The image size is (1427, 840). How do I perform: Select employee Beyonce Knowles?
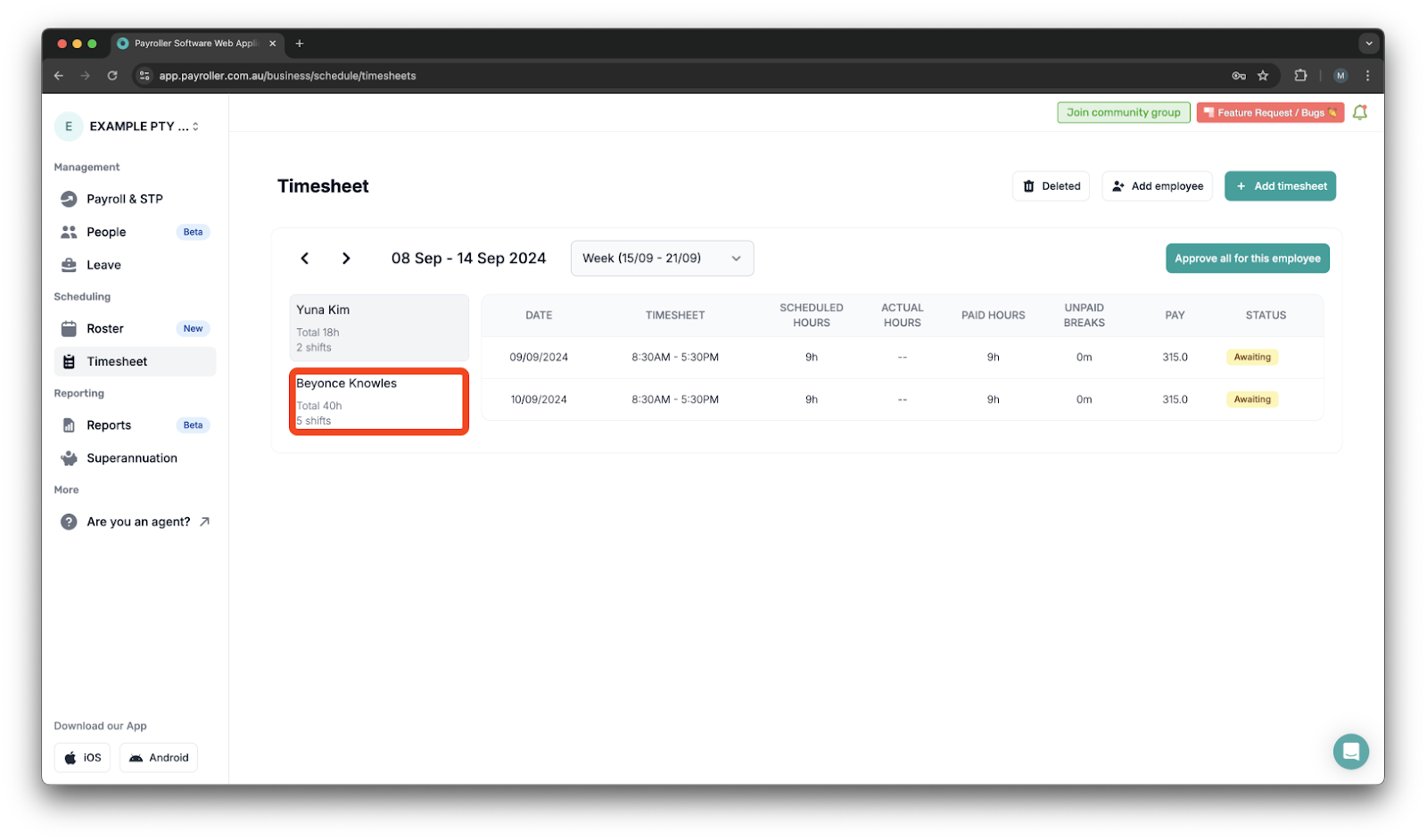pos(379,401)
